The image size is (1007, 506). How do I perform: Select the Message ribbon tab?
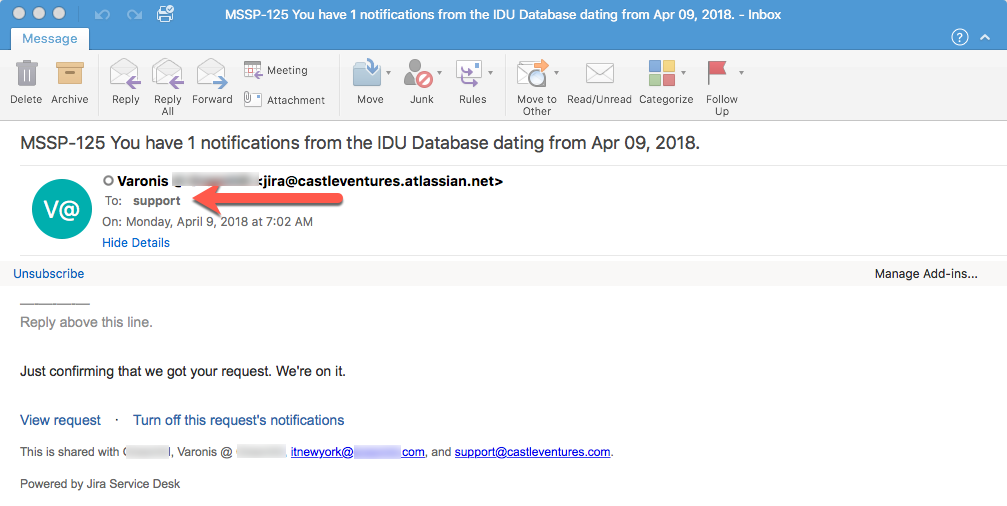(49, 39)
